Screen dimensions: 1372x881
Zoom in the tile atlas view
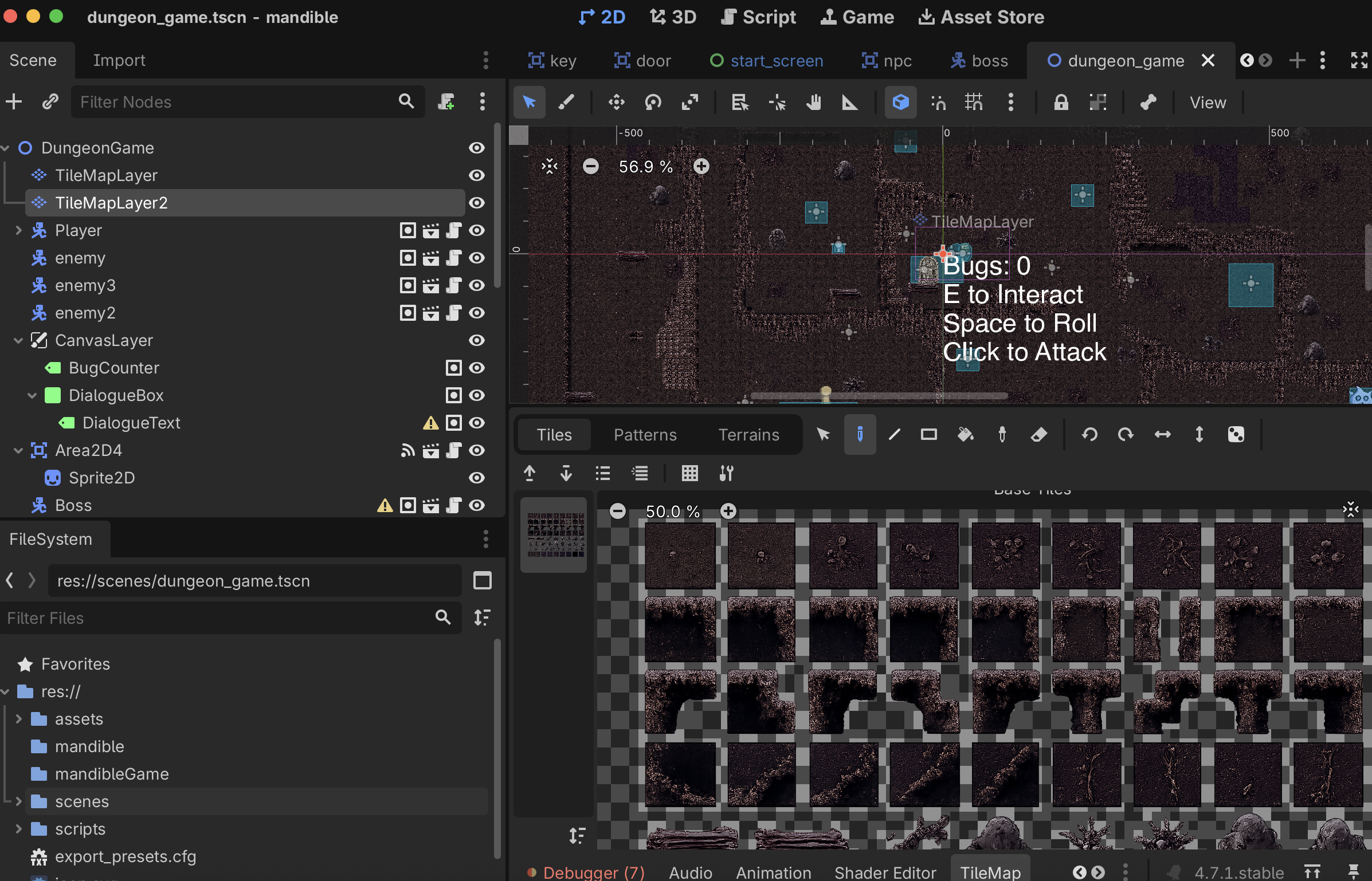pos(728,511)
